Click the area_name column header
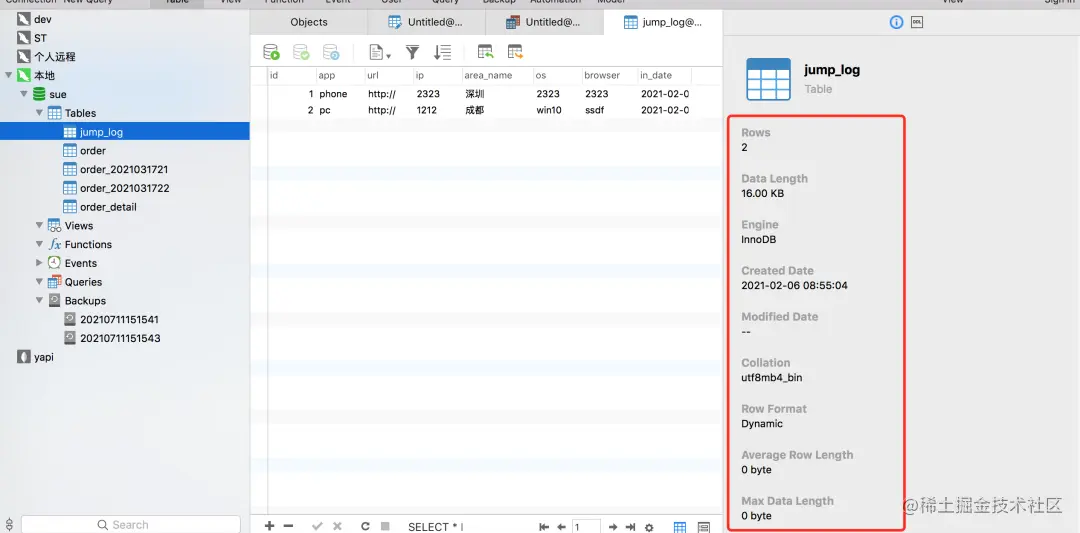This screenshot has height=533, width=1080. (x=497, y=75)
